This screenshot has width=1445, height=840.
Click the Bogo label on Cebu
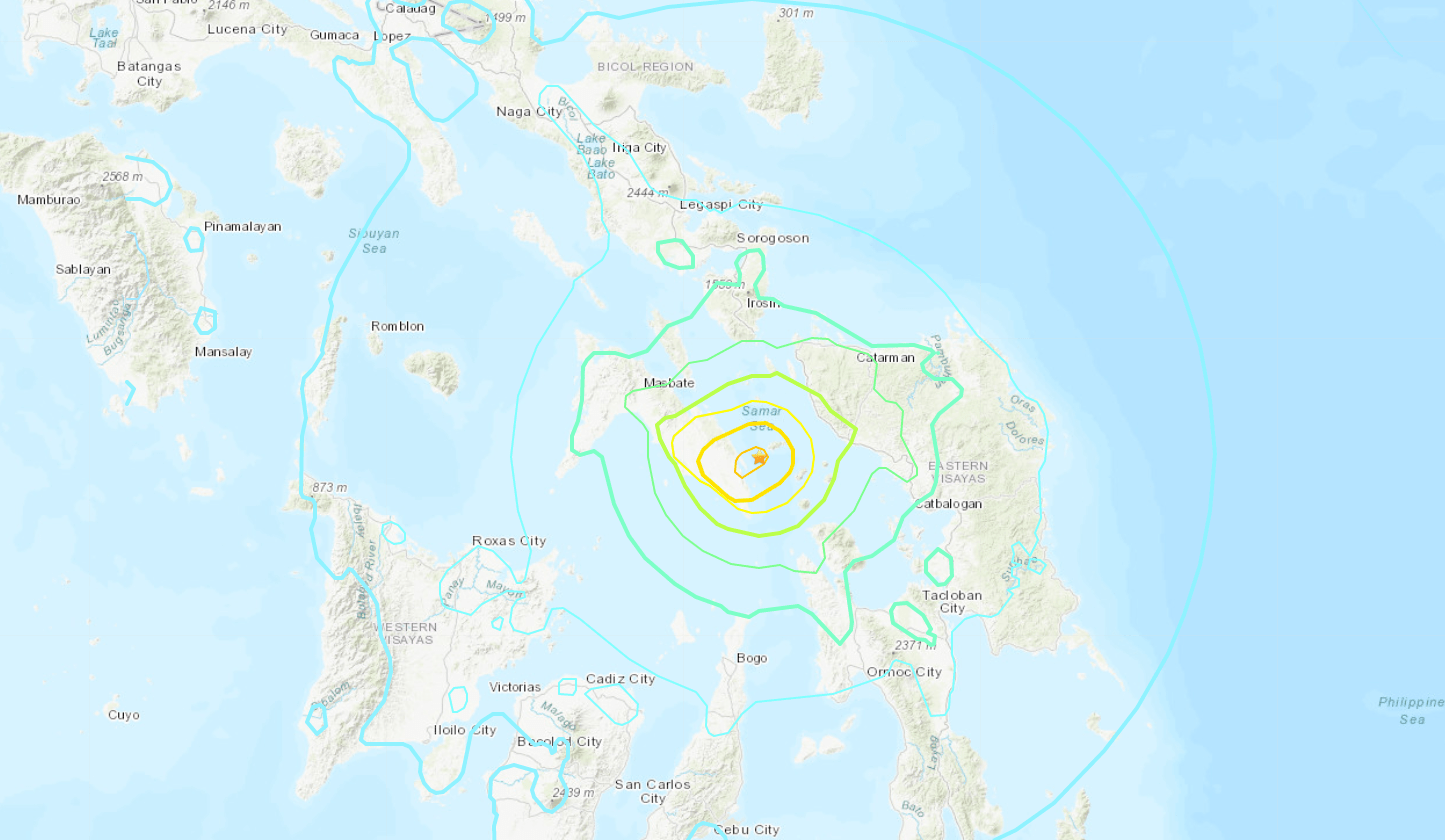tap(751, 658)
